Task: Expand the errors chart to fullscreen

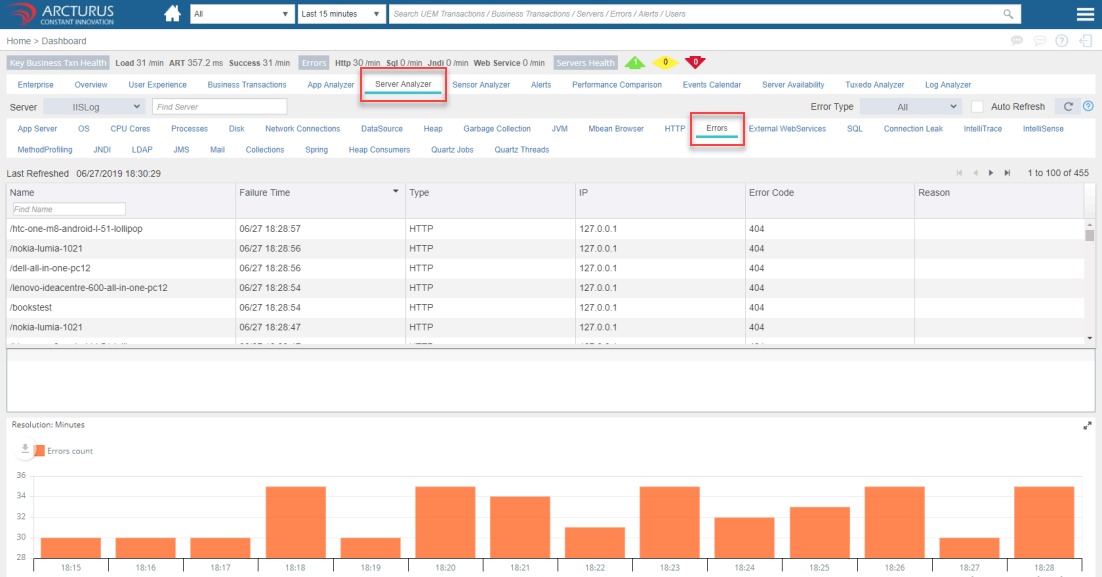Action: tap(1087, 426)
